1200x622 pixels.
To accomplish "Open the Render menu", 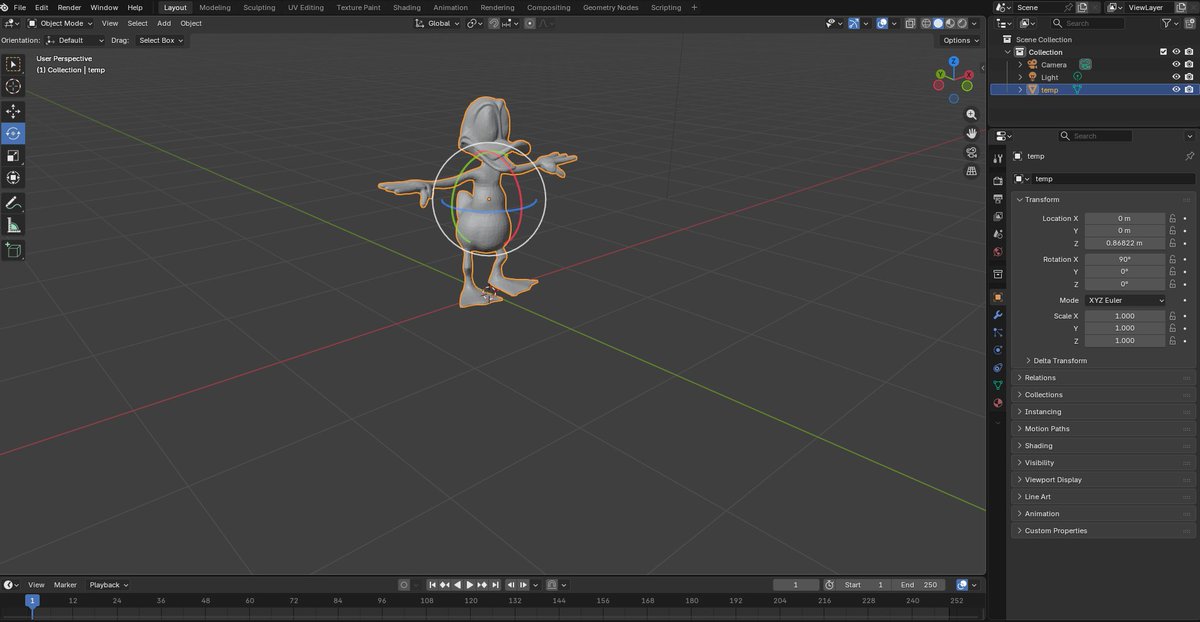I will (69, 7).
